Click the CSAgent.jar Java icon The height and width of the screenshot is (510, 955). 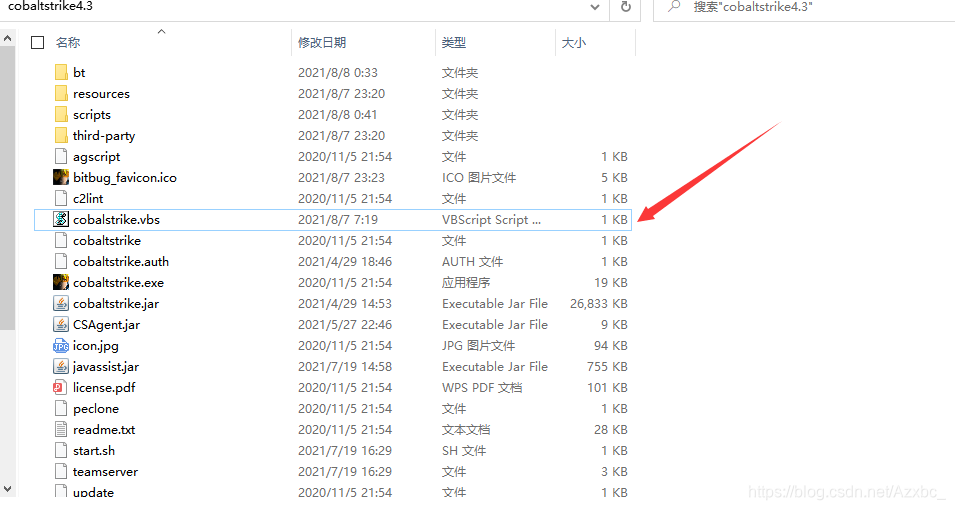[x=61, y=324]
